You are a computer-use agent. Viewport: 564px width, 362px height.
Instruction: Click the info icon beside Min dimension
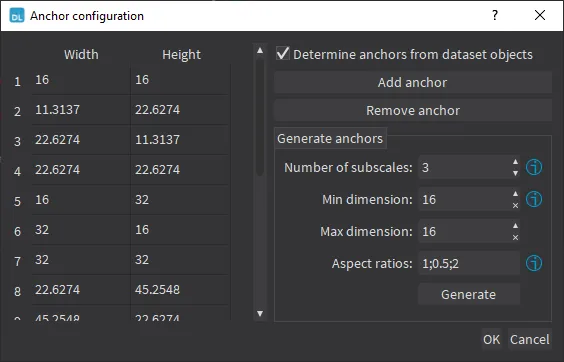click(x=534, y=199)
